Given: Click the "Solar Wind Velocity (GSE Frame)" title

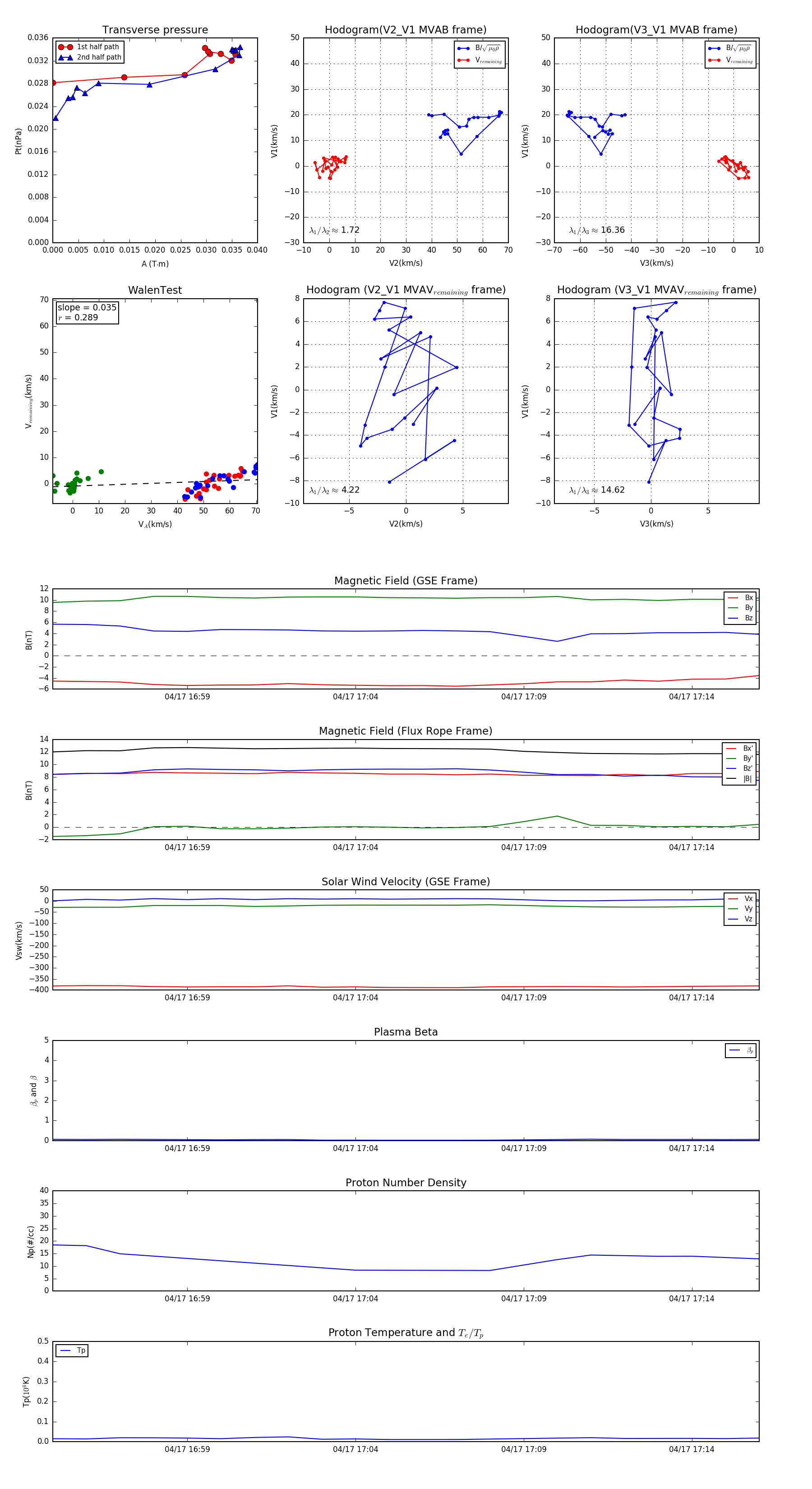Looking at the screenshot, I should 406,882.
